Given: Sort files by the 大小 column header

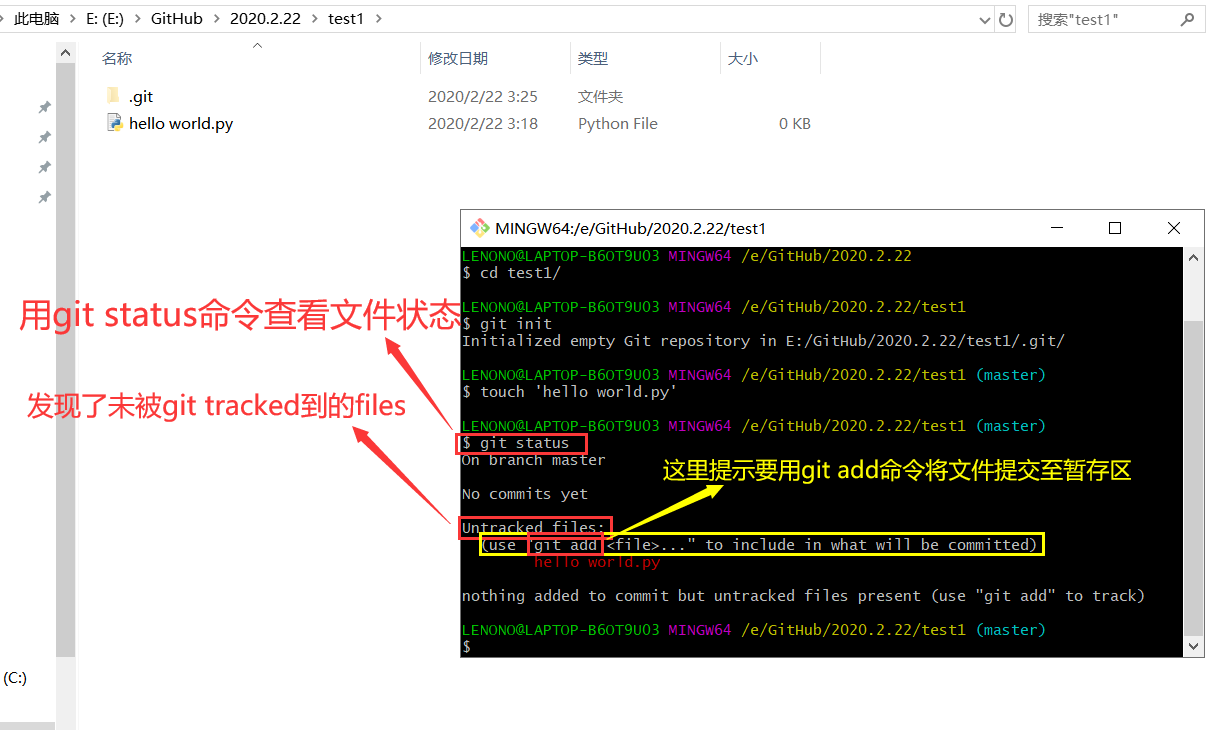Looking at the screenshot, I should (741, 58).
